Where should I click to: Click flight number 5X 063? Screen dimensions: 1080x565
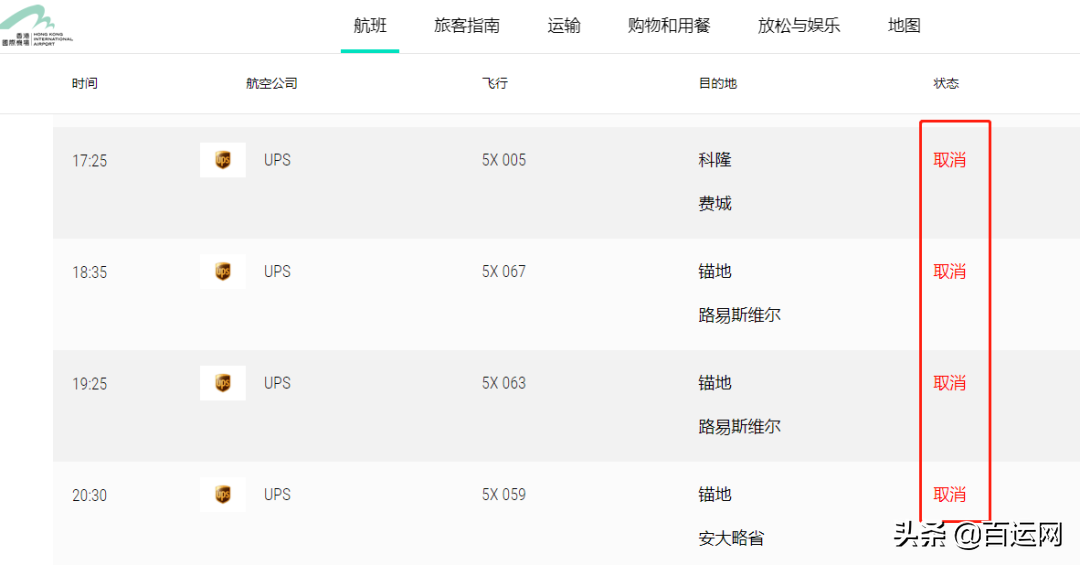coord(503,384)
